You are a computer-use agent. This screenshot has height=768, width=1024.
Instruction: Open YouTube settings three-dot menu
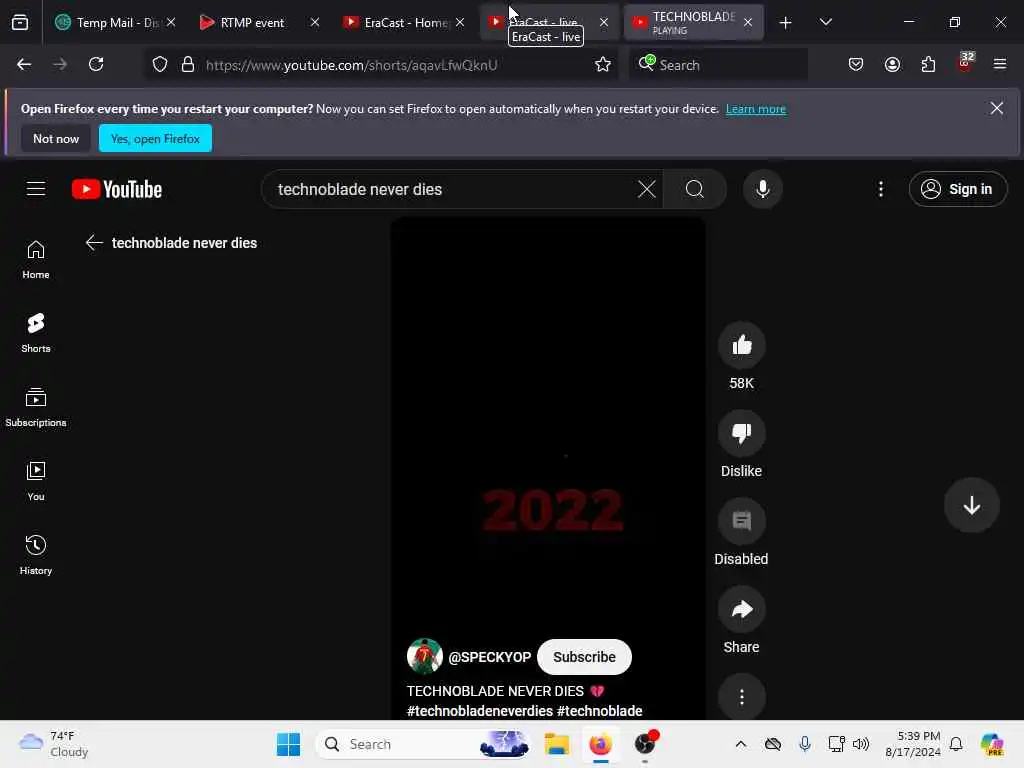pyautogui.click(x=880, y=189)
